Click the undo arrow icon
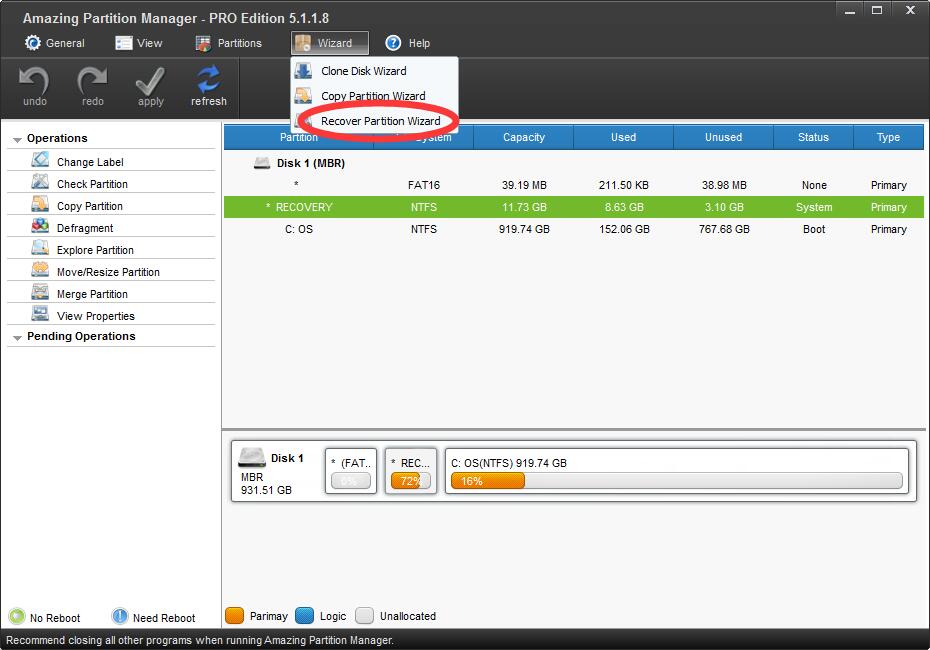 [34, 79]
